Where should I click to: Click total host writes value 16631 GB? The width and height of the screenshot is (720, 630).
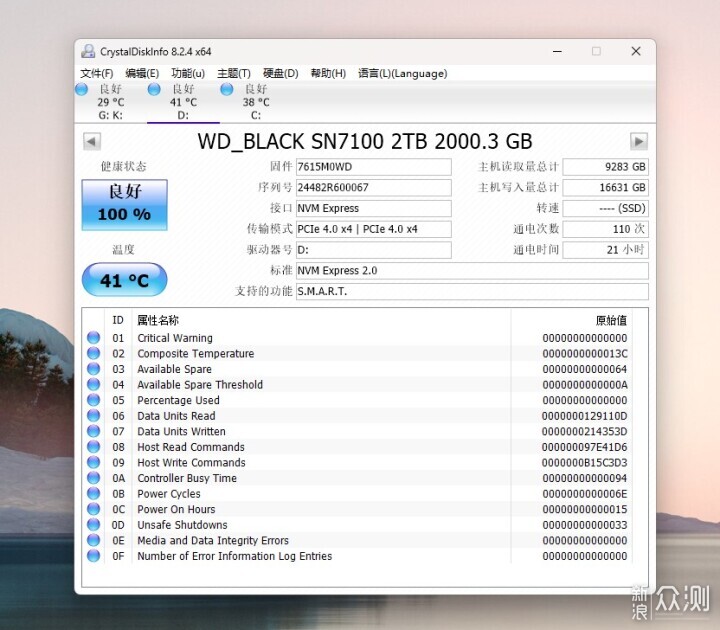pos(605,187)
